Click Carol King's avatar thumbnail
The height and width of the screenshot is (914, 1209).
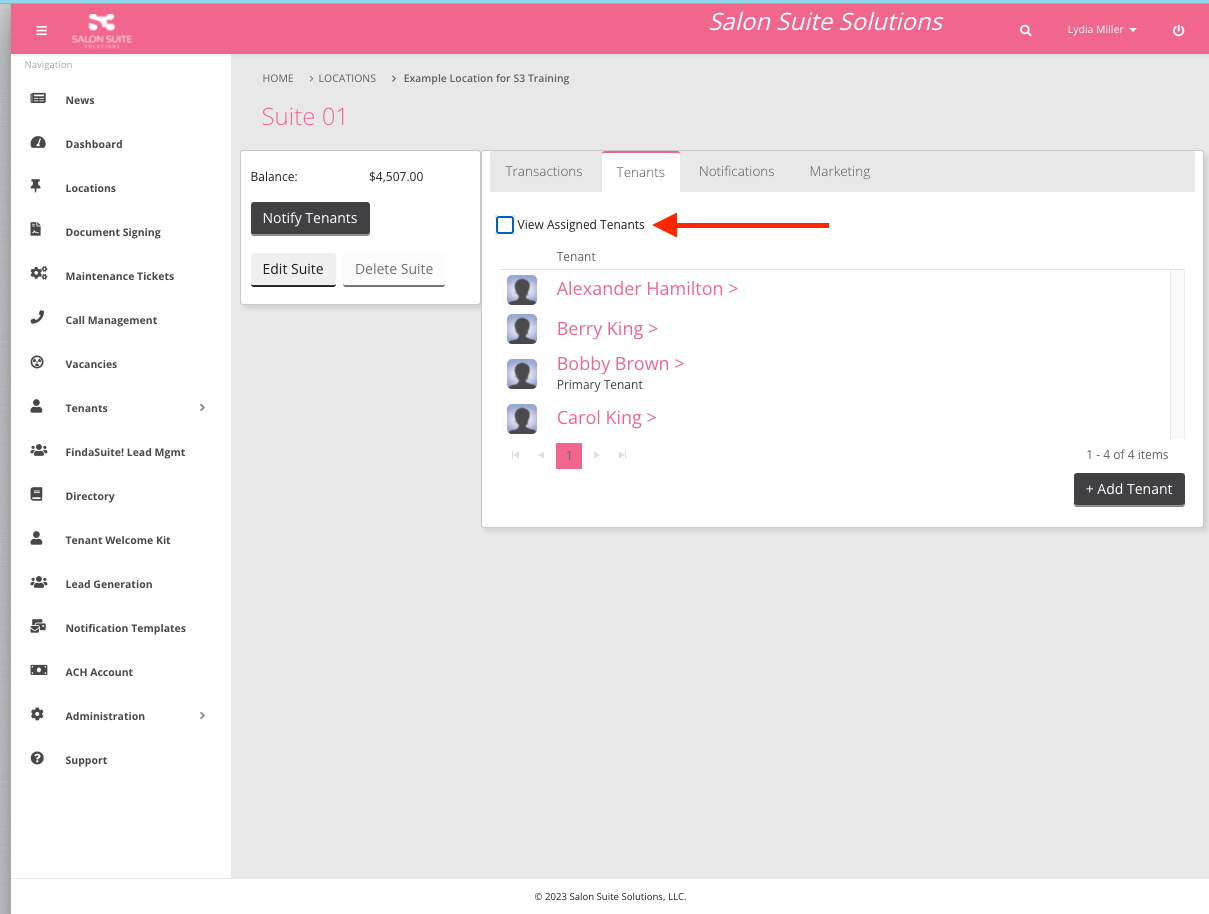coord(522,419)
